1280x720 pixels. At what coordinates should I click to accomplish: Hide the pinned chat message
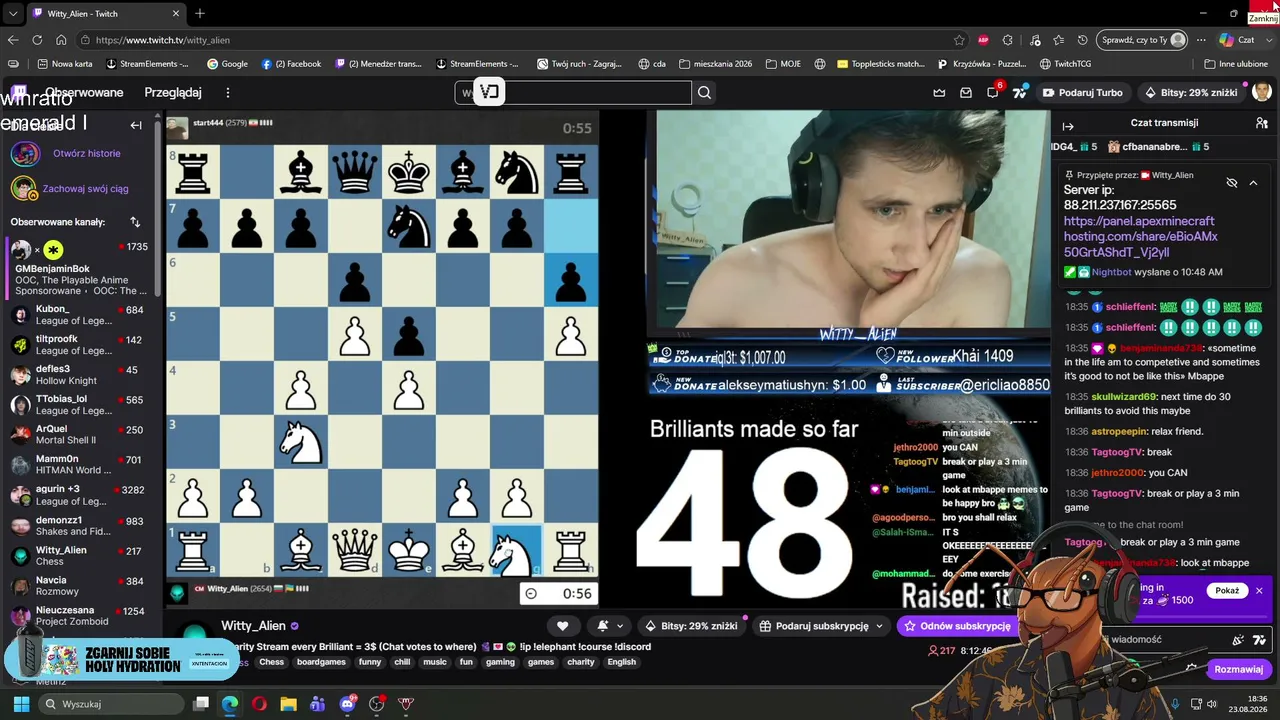tap(1232, 183)
